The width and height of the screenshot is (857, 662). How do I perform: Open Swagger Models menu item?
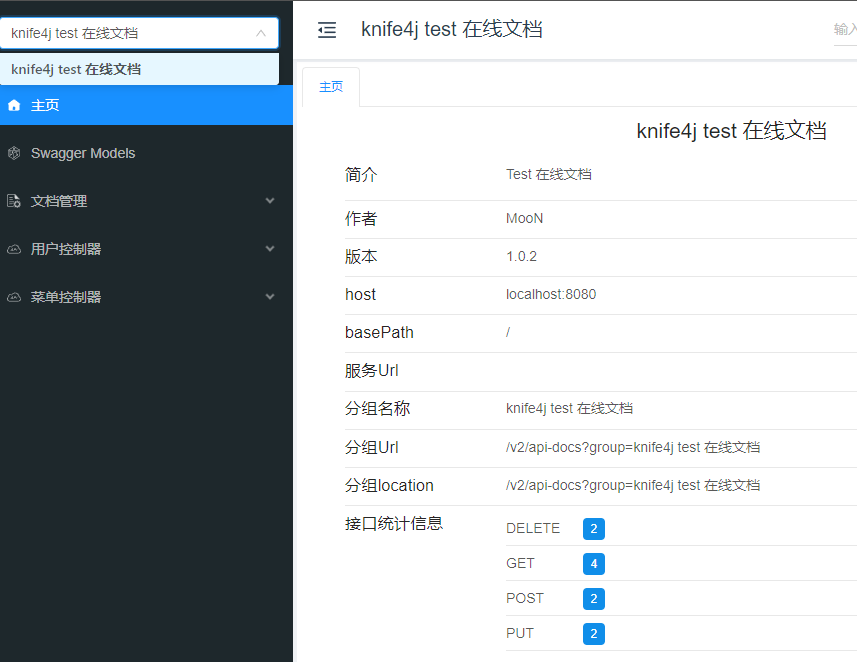146,153
